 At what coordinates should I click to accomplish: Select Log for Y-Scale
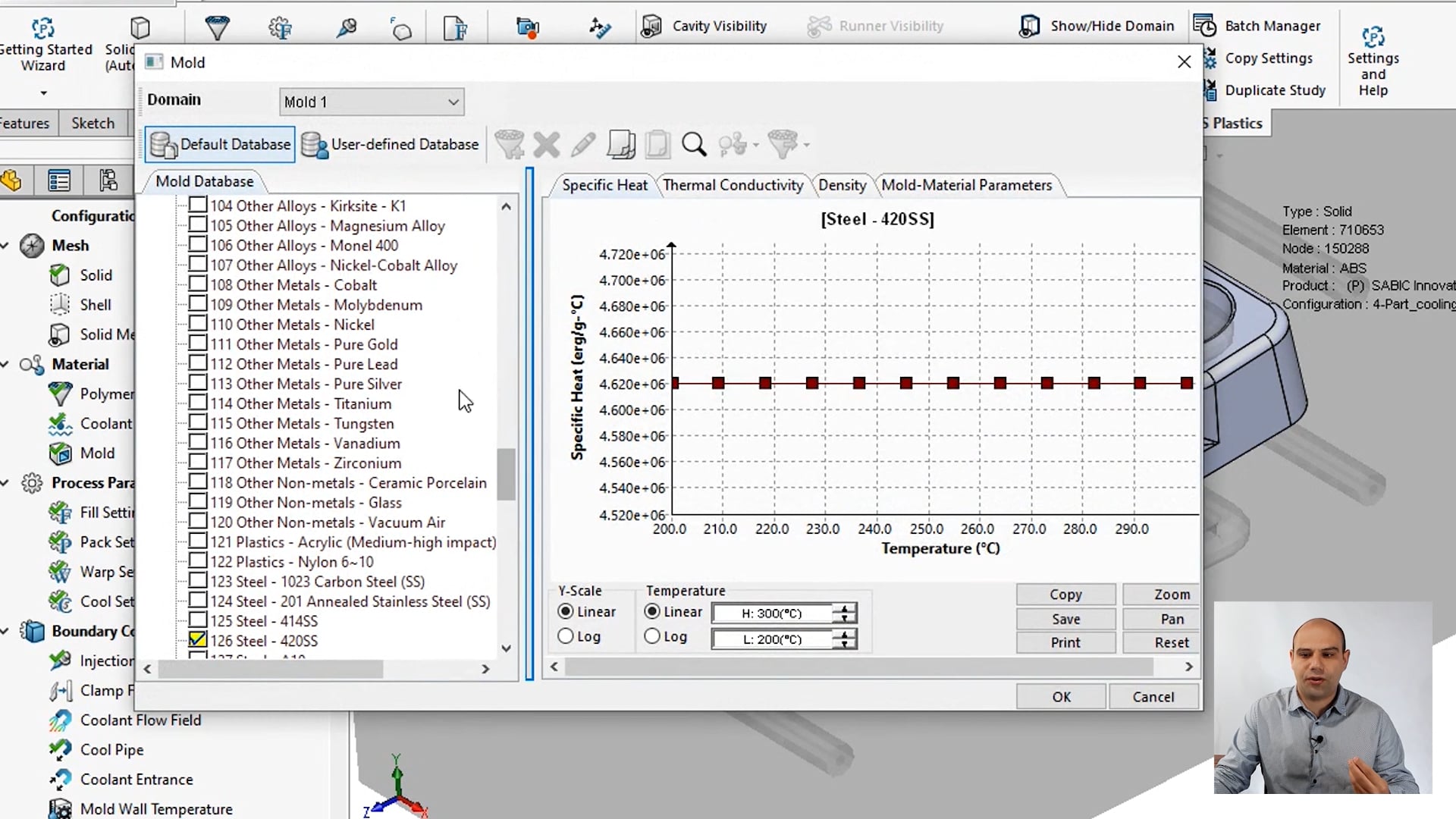click(566, 636)
